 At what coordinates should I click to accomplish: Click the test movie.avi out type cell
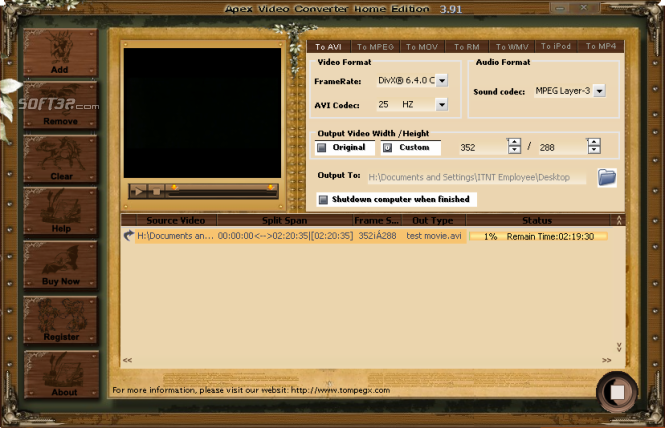[x=433, y=236]
